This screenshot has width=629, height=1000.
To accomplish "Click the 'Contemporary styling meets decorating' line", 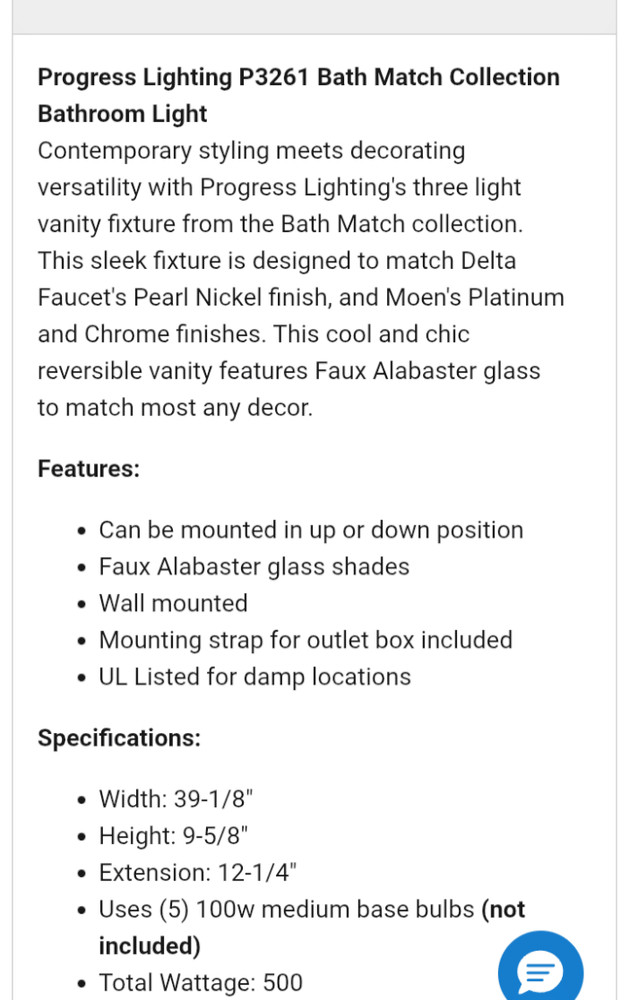I will point(251,151).
